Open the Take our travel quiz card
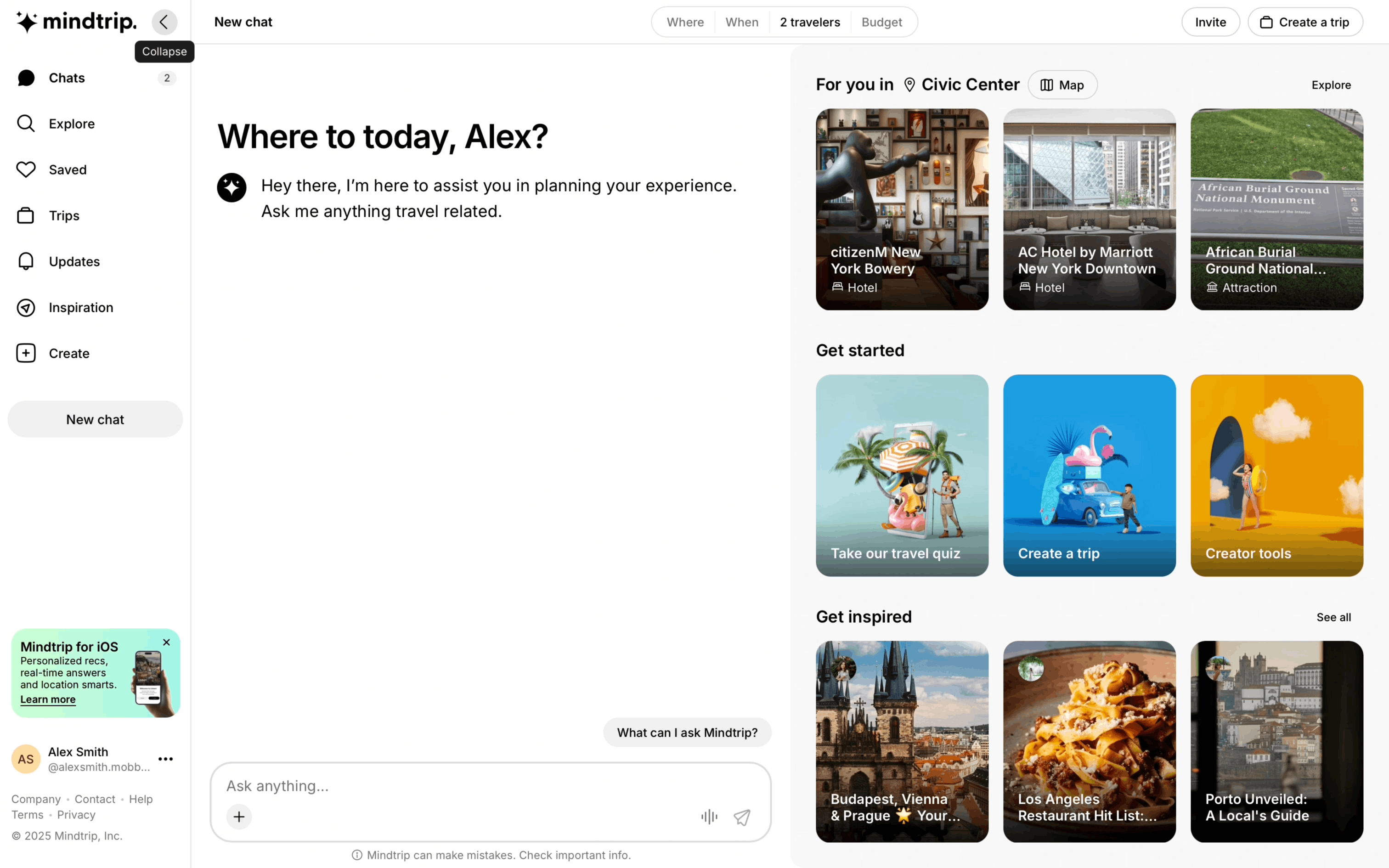Screen dimensions: 1389x868 (x=902, y=475)
